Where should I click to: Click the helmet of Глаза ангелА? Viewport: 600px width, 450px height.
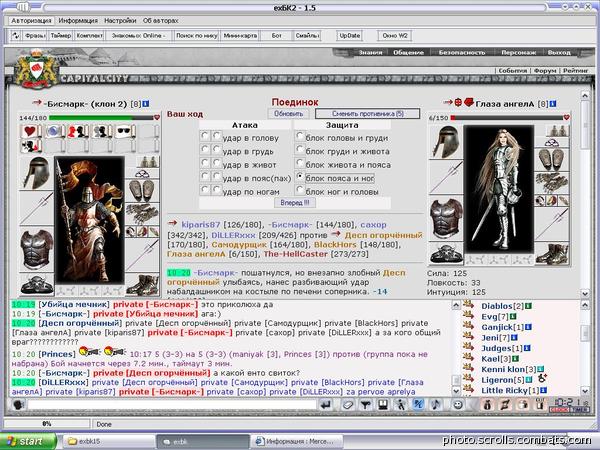coord(446,142)
